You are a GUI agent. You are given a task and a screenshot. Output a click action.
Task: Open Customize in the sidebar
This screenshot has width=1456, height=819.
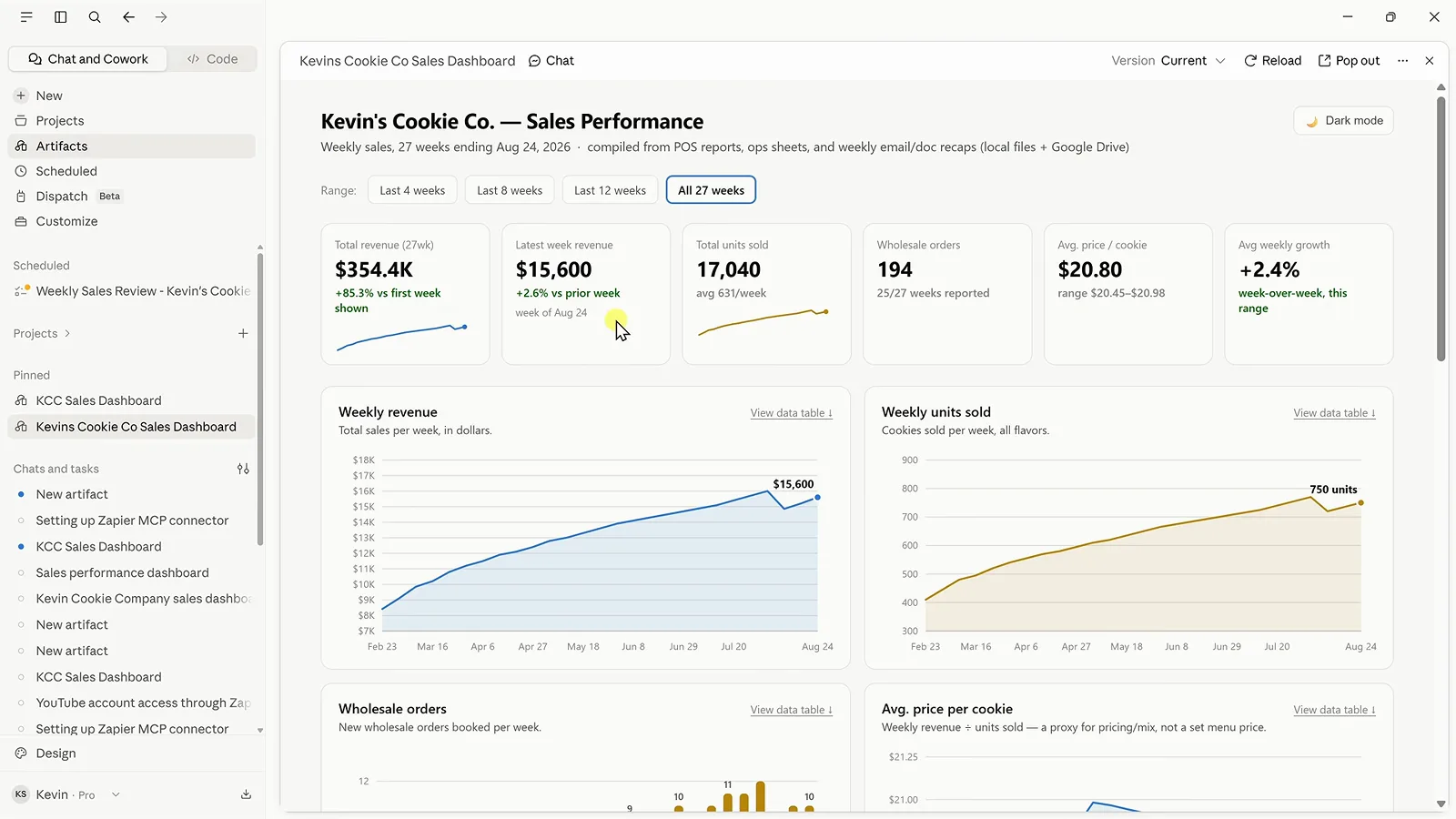(131, 221)
